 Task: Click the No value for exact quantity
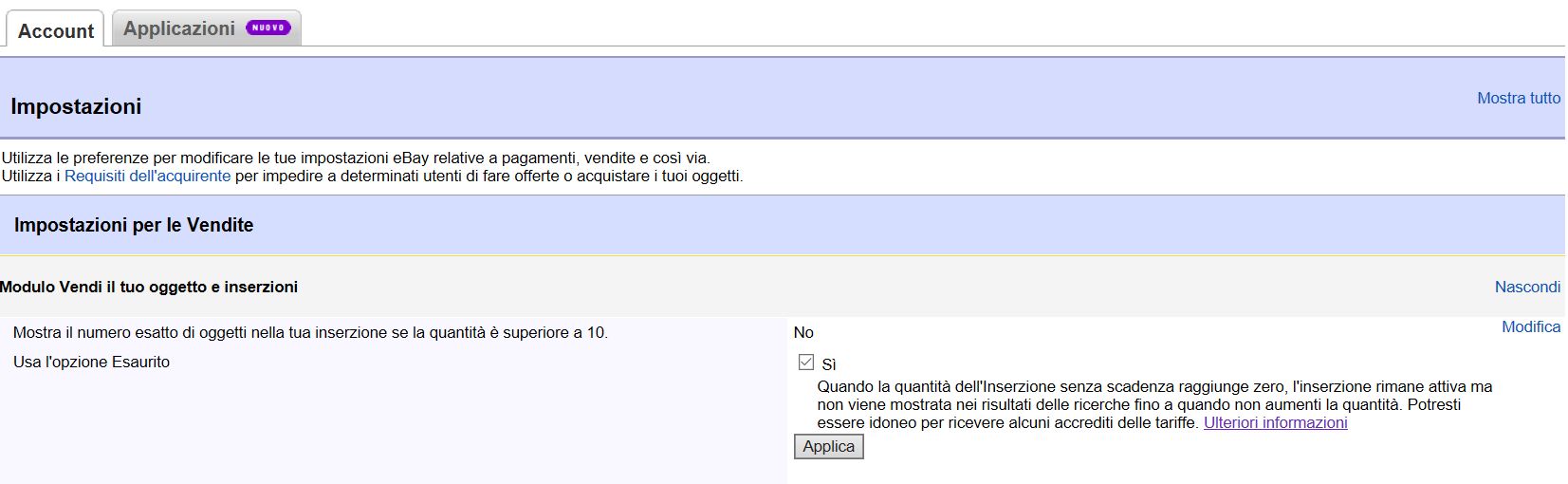click(x=803, y=332)
